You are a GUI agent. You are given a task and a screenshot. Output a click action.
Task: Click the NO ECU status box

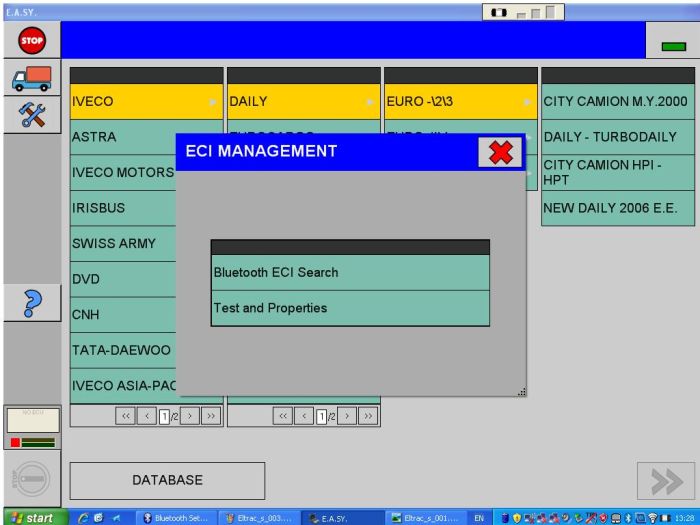pyautogui.click(x=33, y=420)
